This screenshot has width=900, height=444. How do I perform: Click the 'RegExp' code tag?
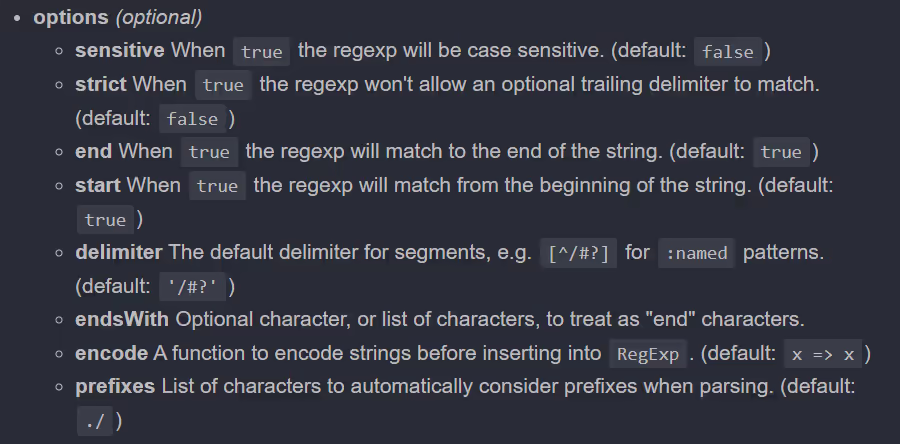coord(648,354)
